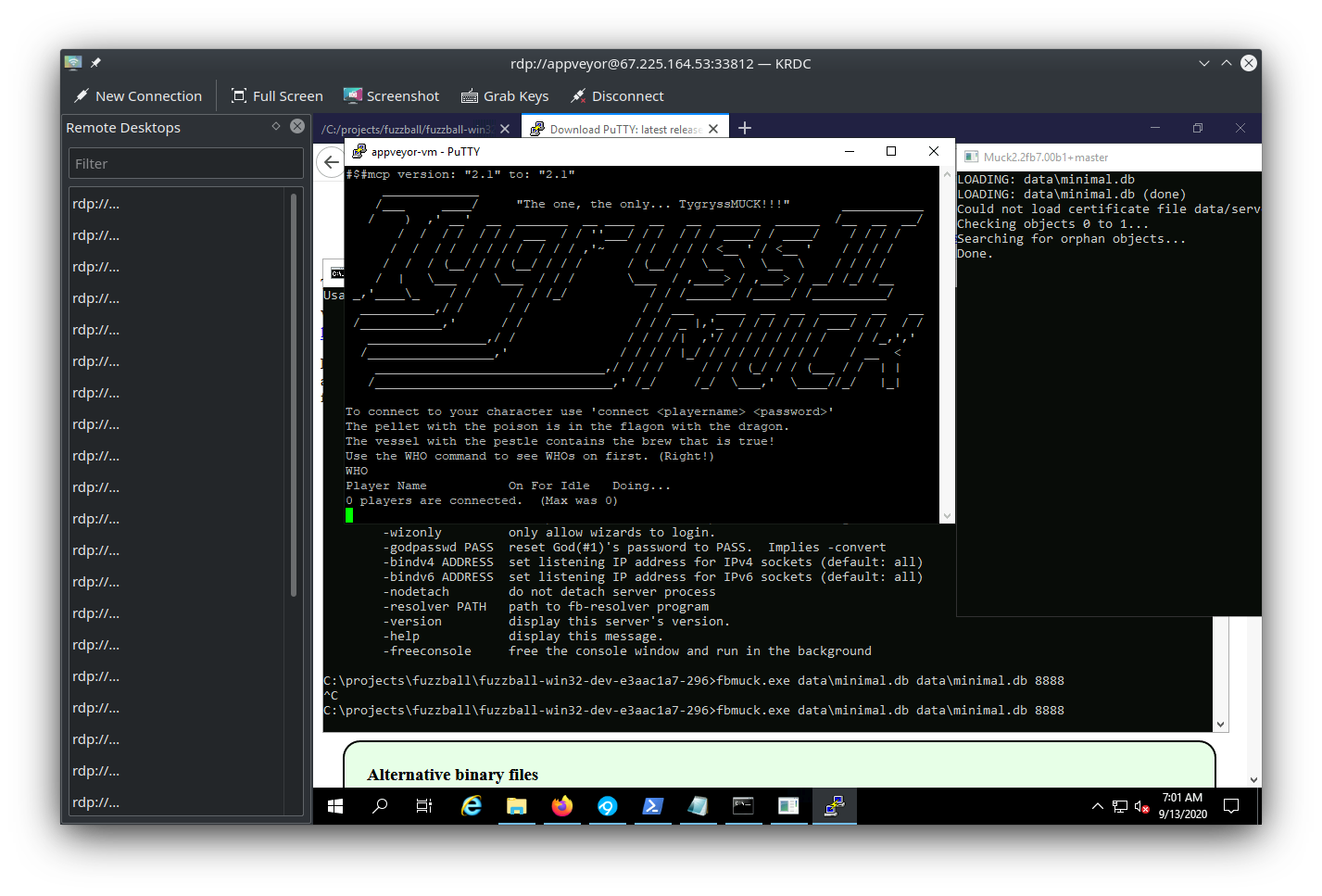1322x896 pixels.
Task: Switch to the Command Prompt taskbar button
Action: pos(743,806)
